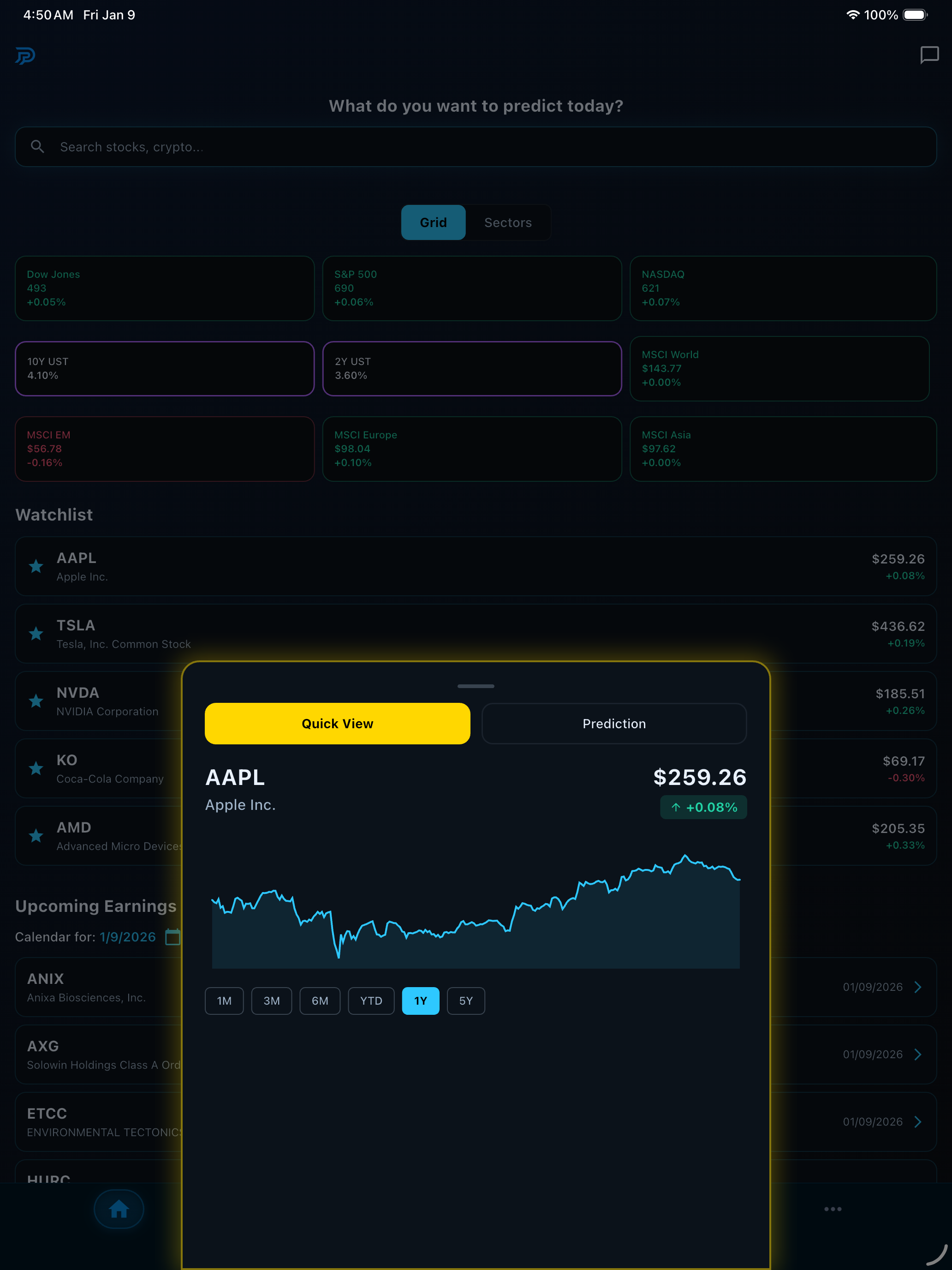Set chart range to YTD

[x=371, y=1001]
